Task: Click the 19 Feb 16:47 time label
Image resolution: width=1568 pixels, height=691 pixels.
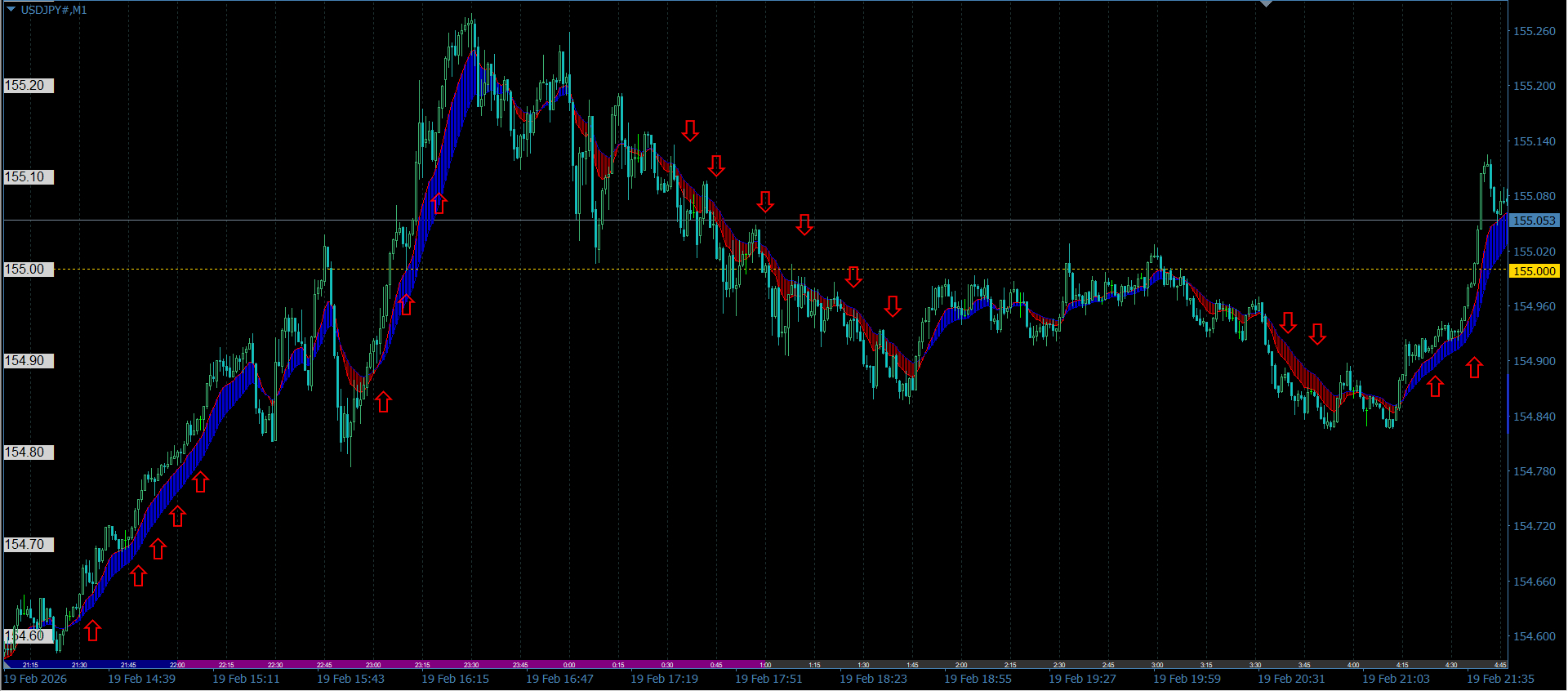Action: (x=560, y=679)
